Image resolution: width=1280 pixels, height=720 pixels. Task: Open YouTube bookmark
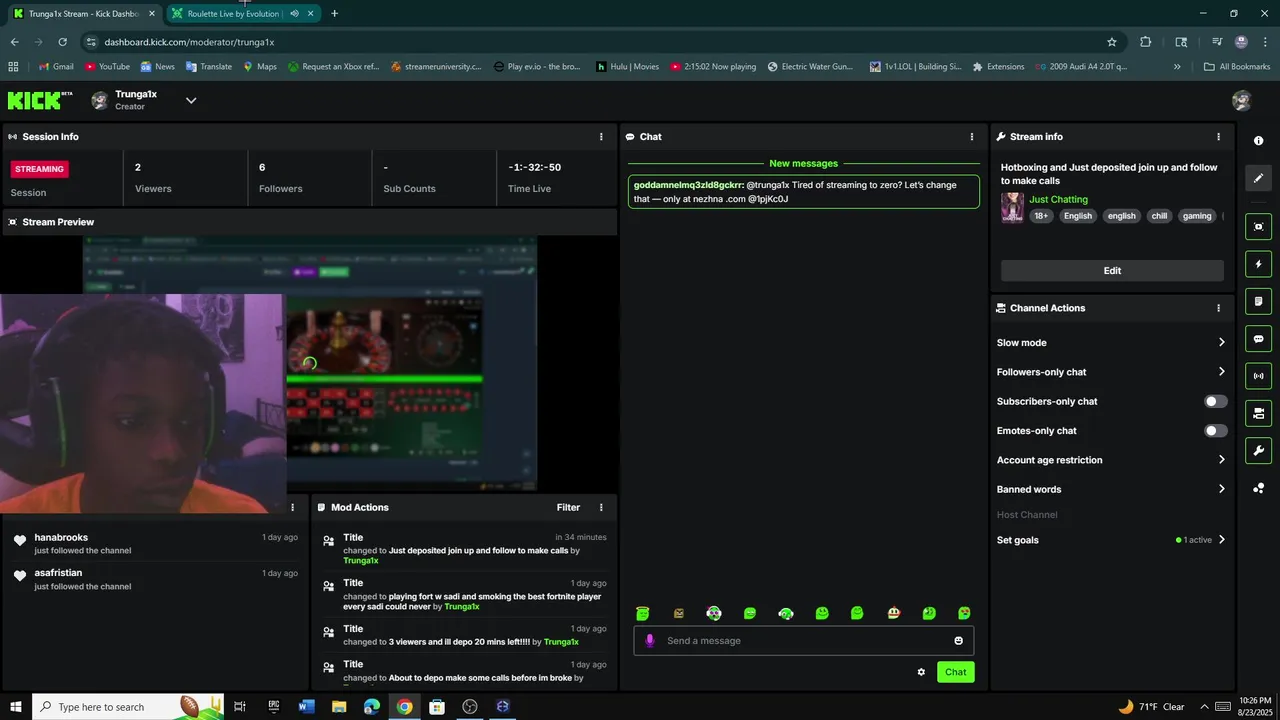(107, 67)
